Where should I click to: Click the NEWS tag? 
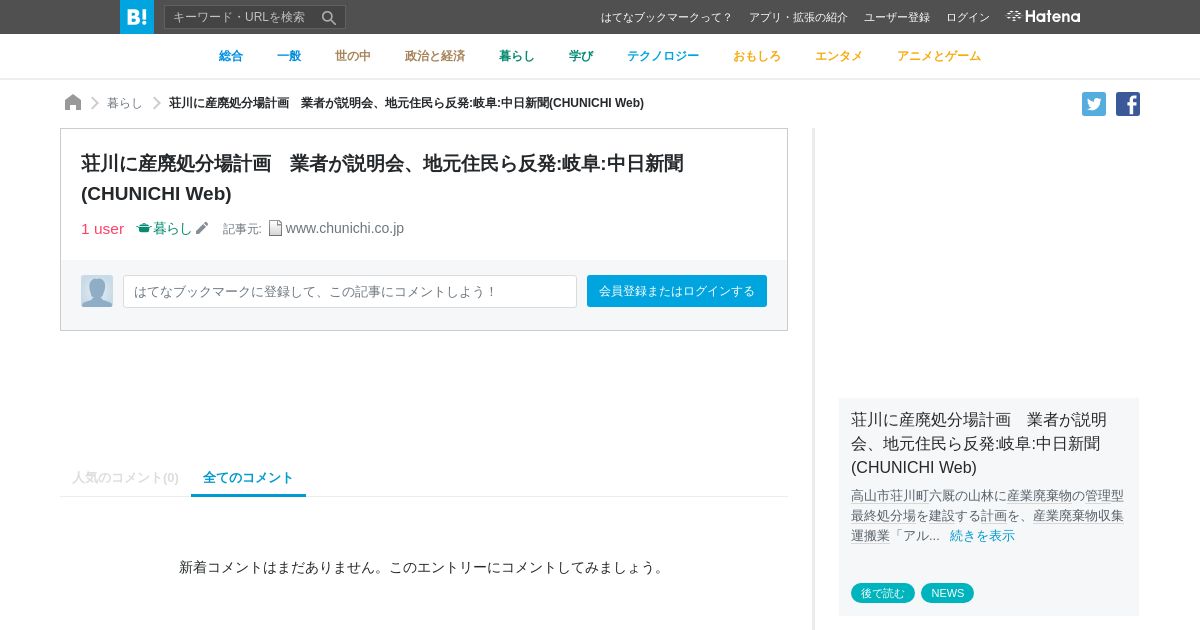(x=947, y=593)
